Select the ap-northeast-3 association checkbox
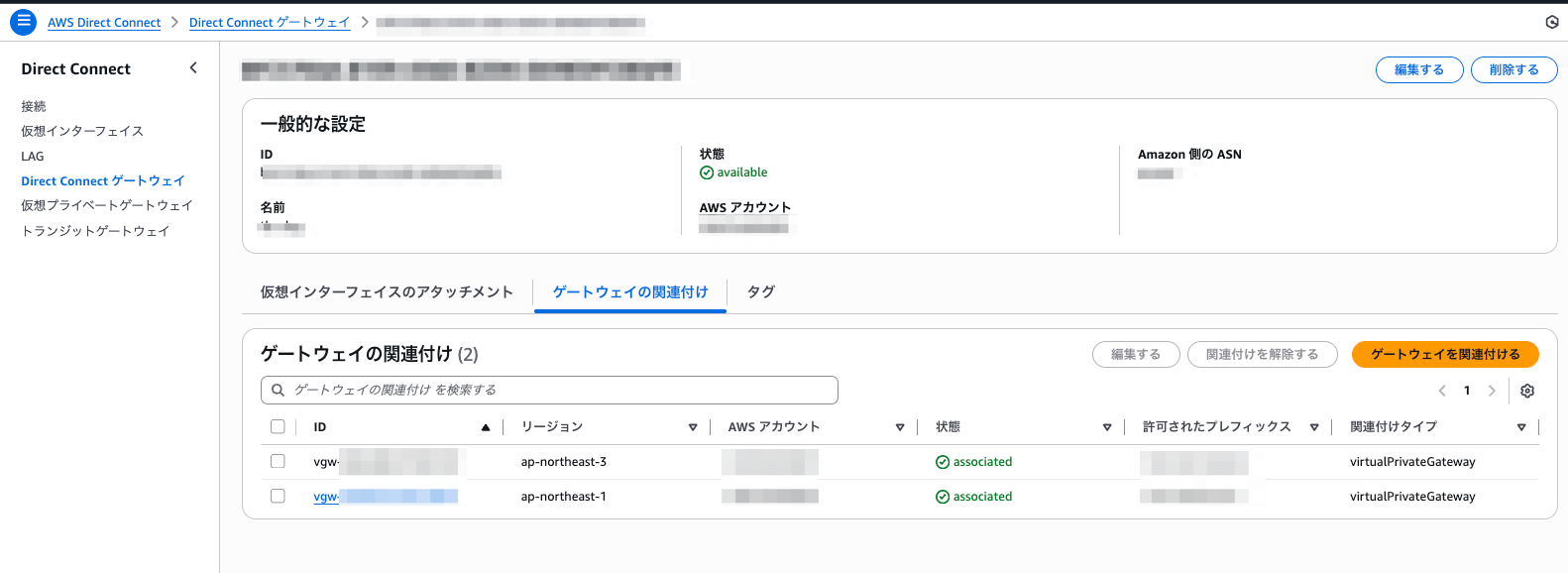 click(x=278, y=461)
